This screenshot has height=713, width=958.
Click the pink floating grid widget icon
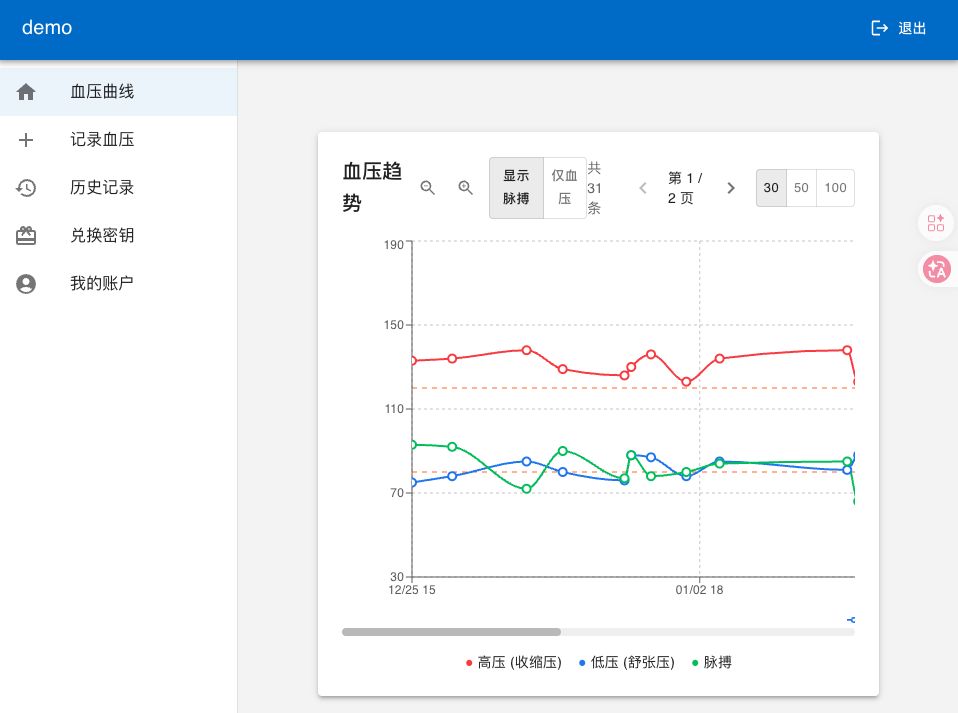[x=936, y=223]
